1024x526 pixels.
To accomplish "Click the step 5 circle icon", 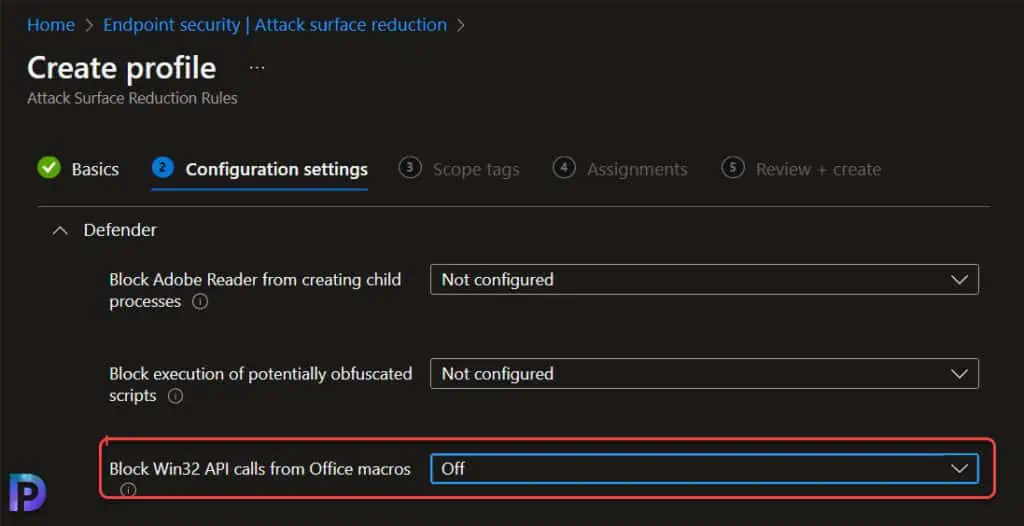I will tap(733, 167).
